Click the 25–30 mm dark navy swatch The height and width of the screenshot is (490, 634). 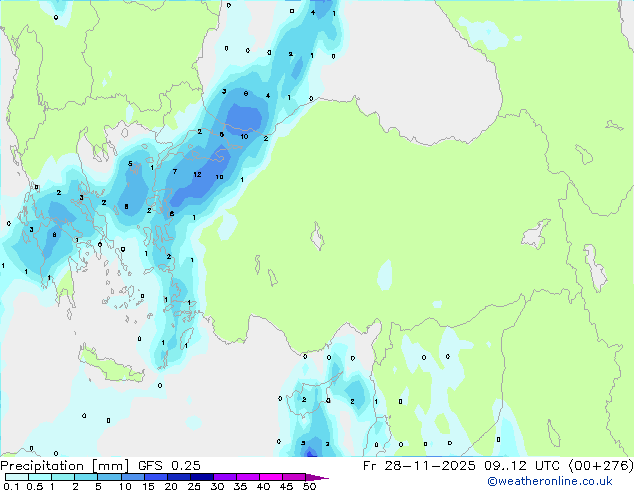pos(201,477)
